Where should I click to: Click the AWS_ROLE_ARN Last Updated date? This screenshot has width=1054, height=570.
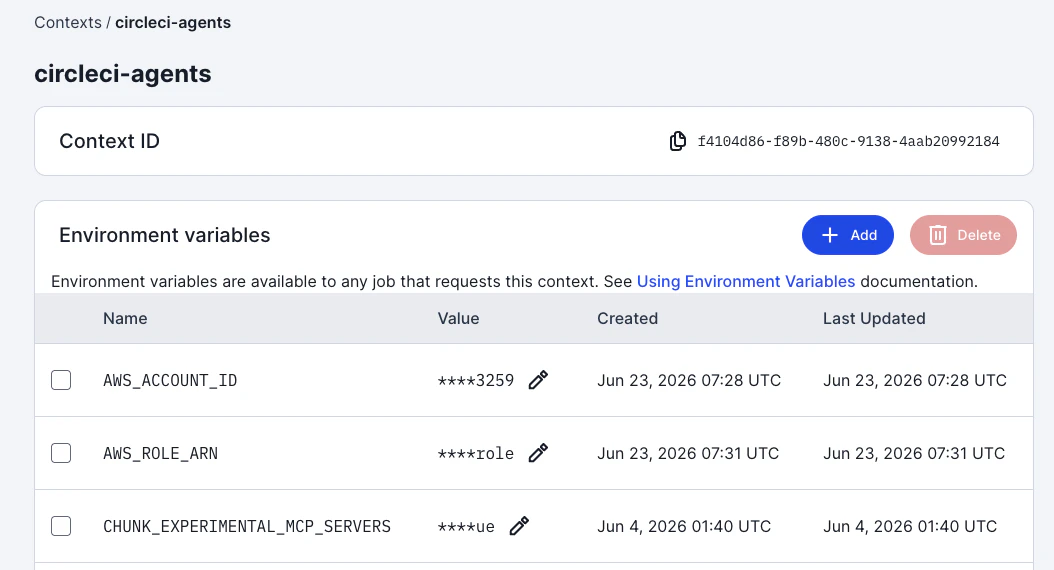[x=914, y=454]
